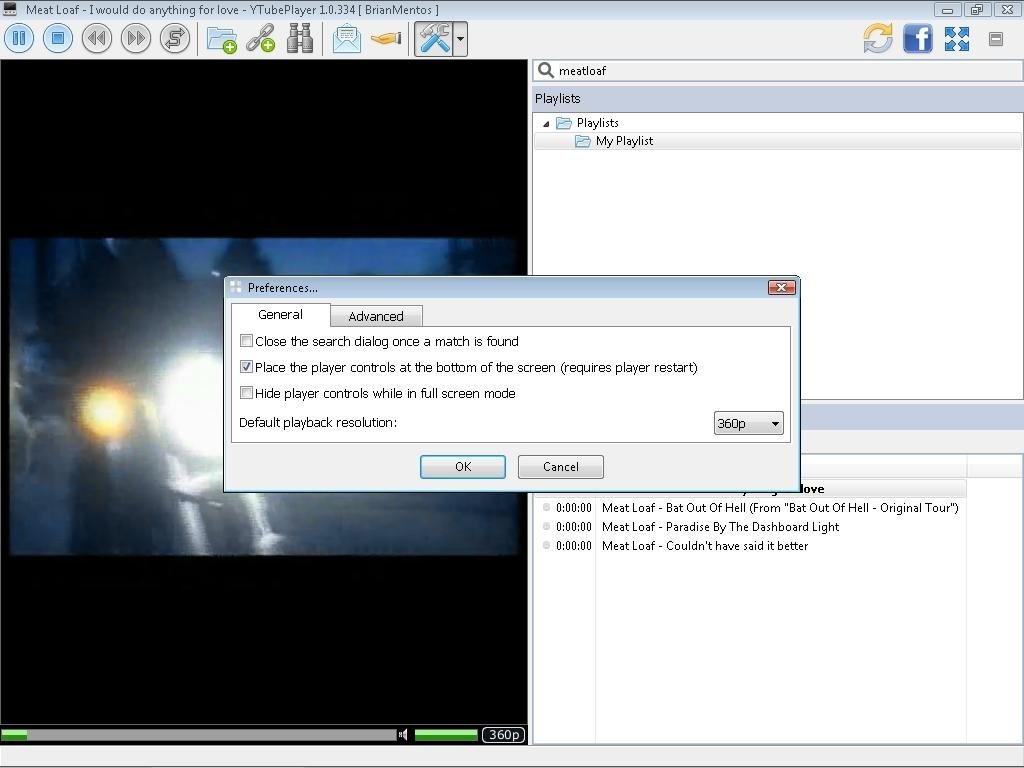1024x768 pixels.
Task: Open the tools preferences icon
Action: tap(434, 39)
